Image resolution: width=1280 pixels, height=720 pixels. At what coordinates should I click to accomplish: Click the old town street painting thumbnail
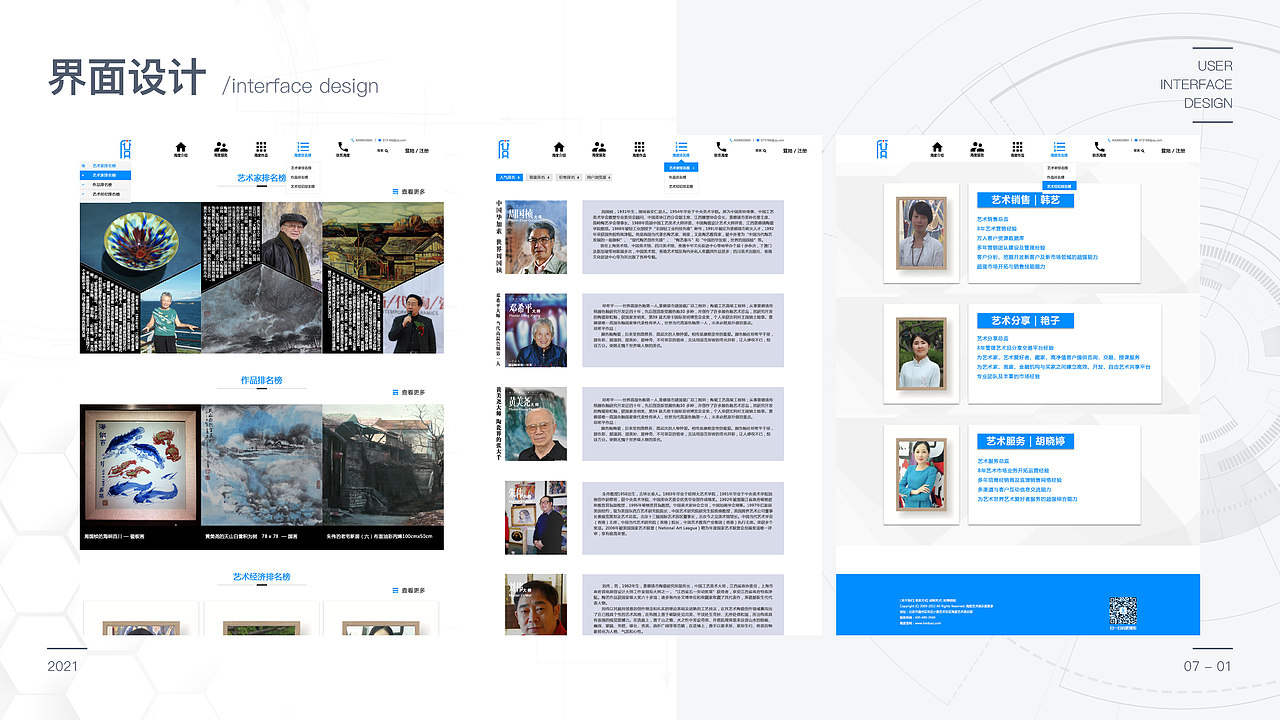383,466
